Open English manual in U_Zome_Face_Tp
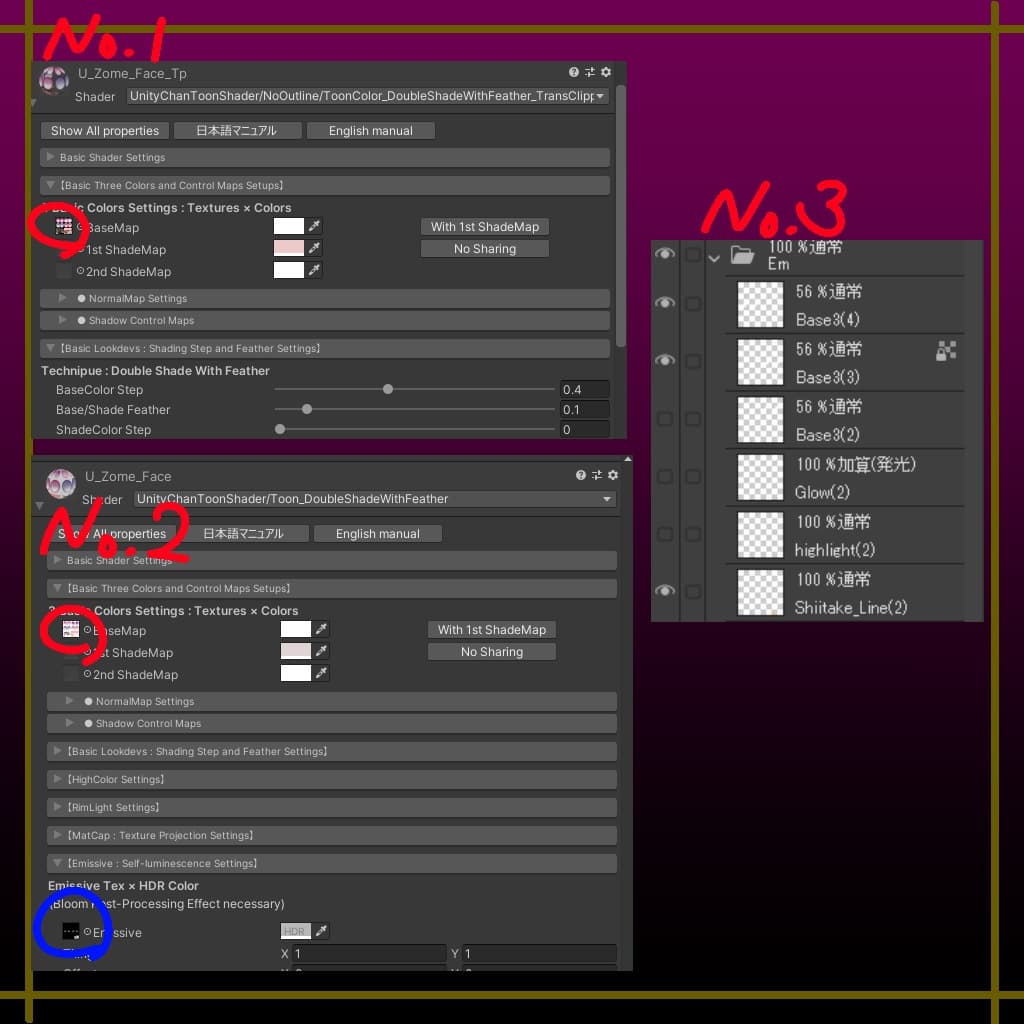Image resolution: width=1024 pixels, height=1024 pixels. 370,131
